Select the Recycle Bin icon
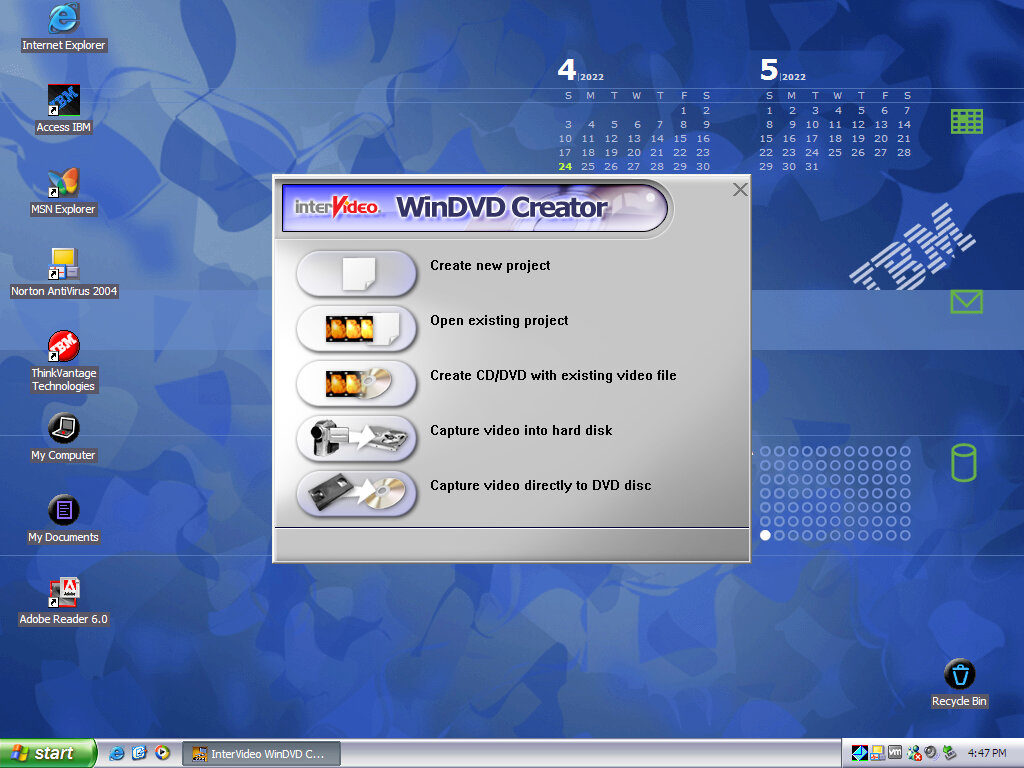The height and width of the screenshot is (768, 1024). (x=959, y=674)
